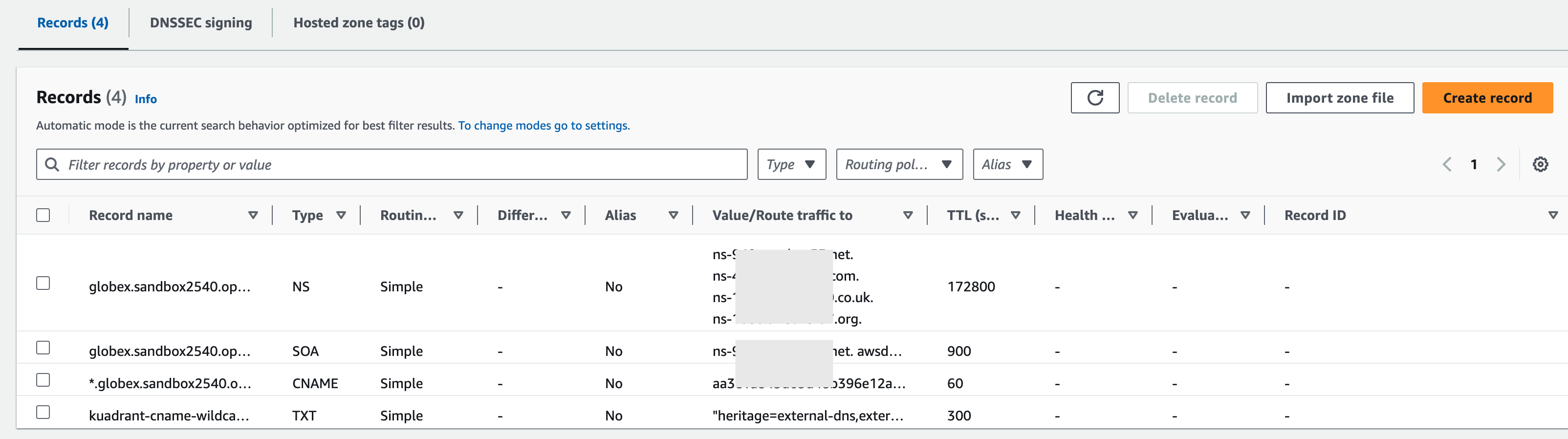Open the Type filter dropdown

tap(791, 164)
